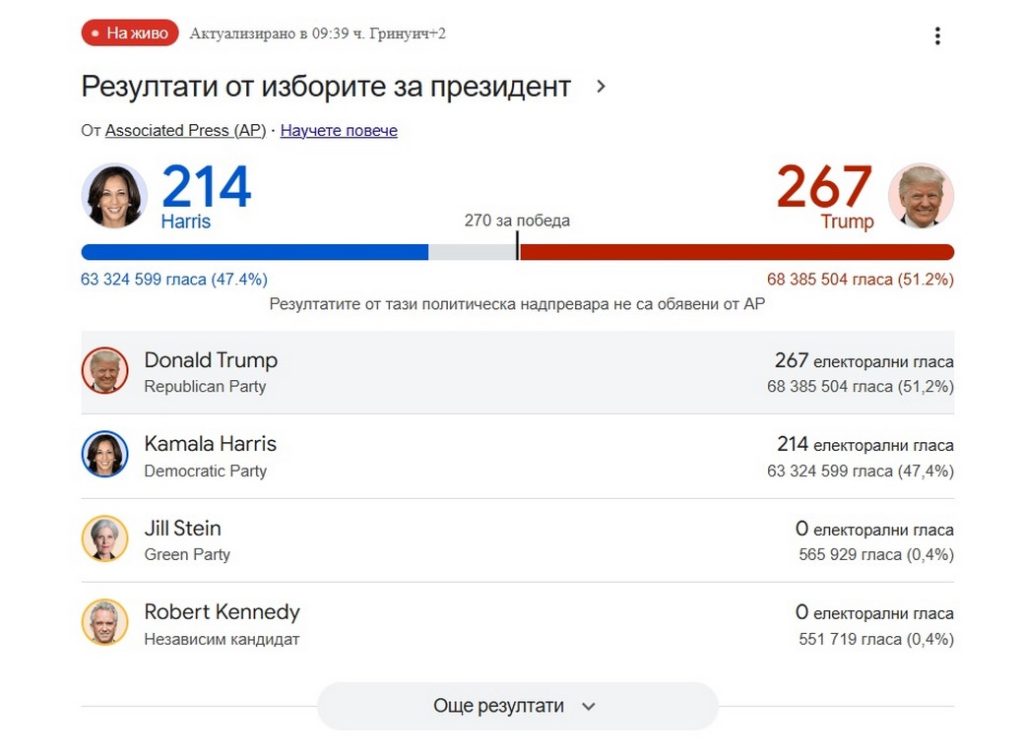This screenshot has height=756, width=1024.
Task: Select the Robert Kennedy independent candidate row
Action: [517, 624]
